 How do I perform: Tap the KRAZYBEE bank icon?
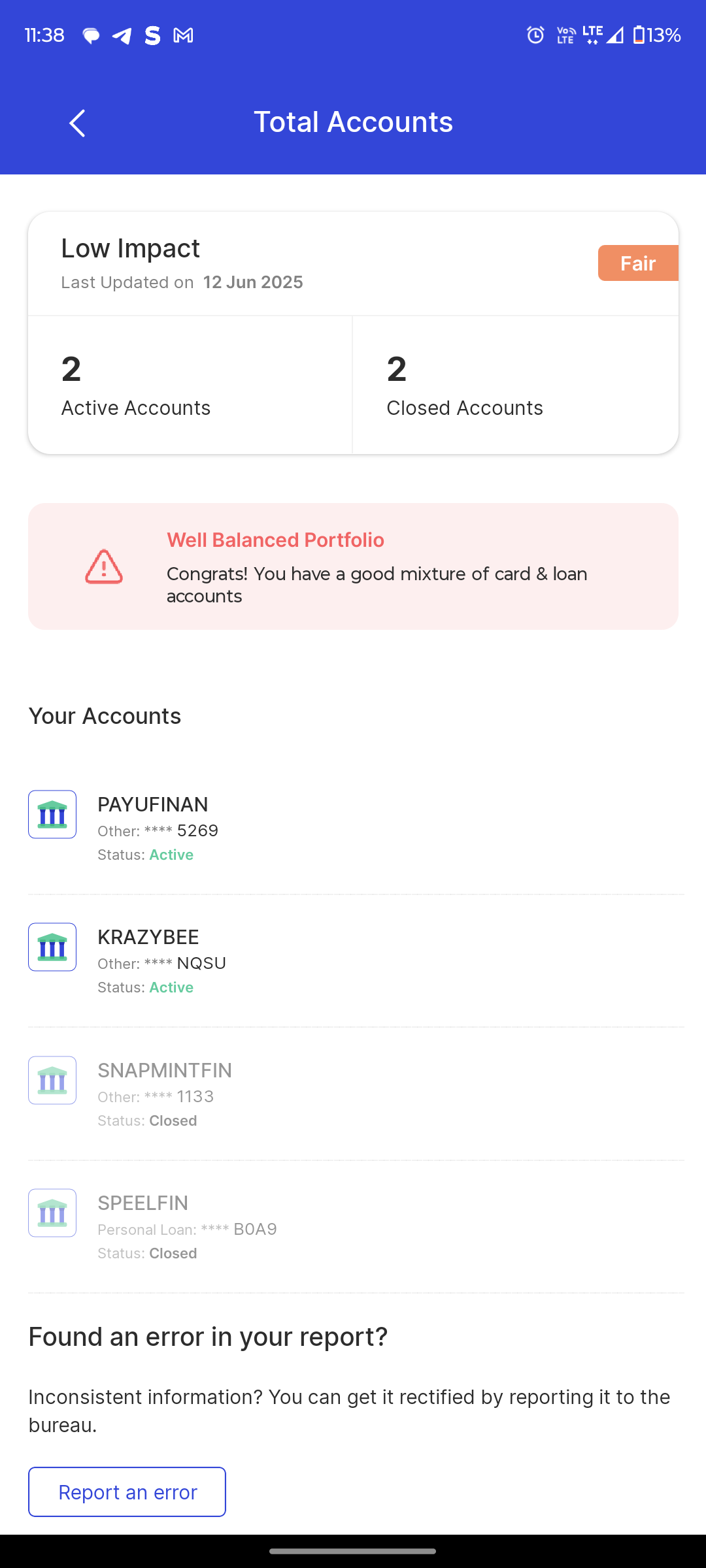52,947
